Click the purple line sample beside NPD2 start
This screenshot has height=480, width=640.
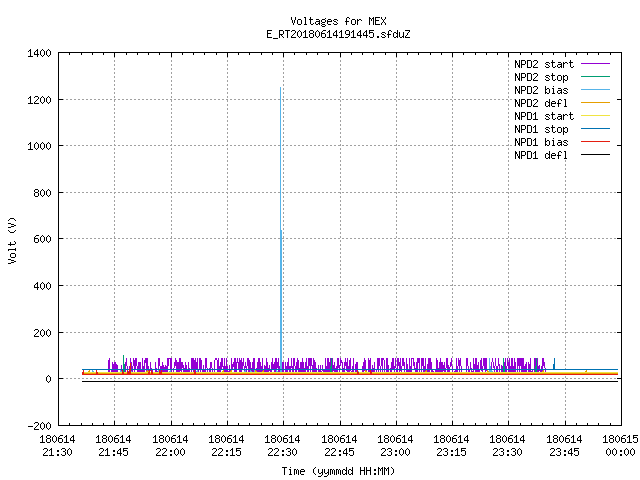(x=595, y=64)
